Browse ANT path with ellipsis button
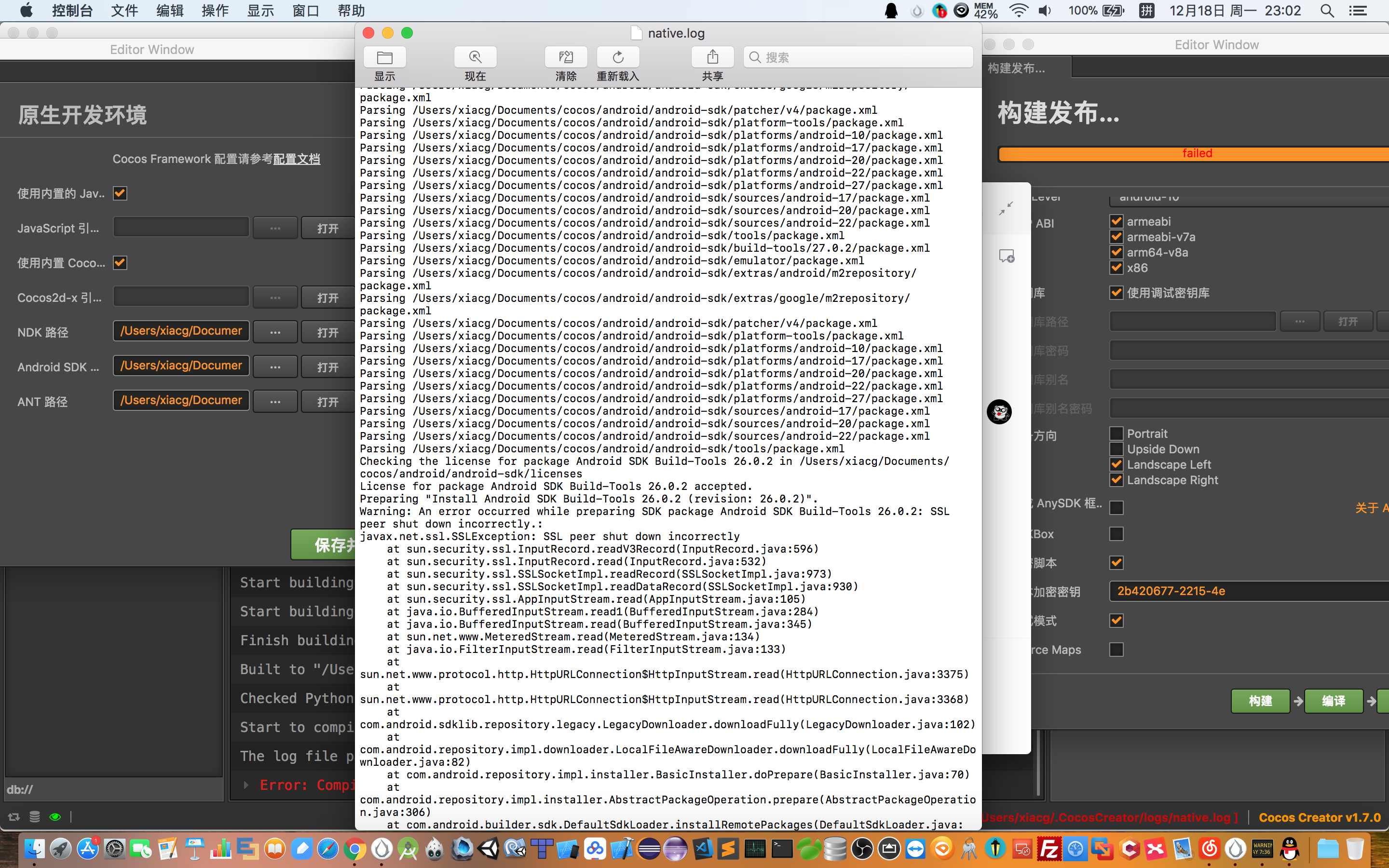Screen dimensions: 1389x868 click(275, 402)
